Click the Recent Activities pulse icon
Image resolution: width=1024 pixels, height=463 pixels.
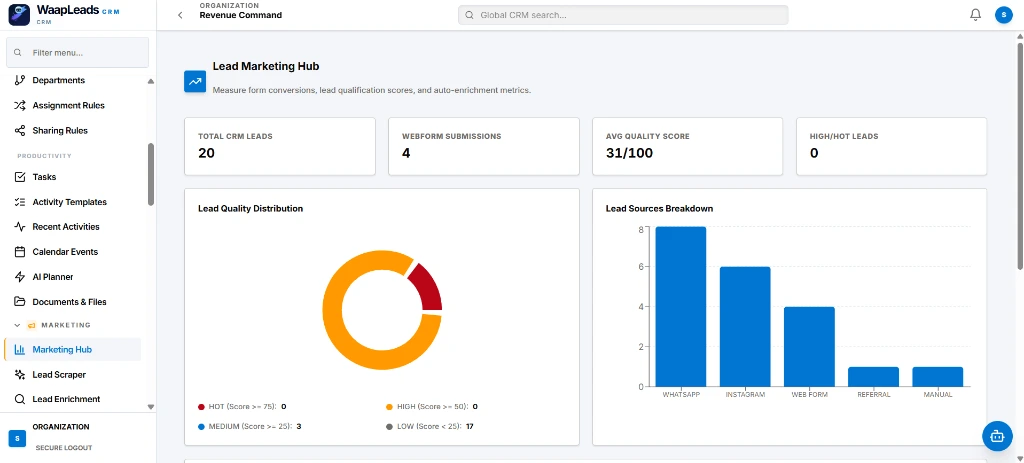20,227
